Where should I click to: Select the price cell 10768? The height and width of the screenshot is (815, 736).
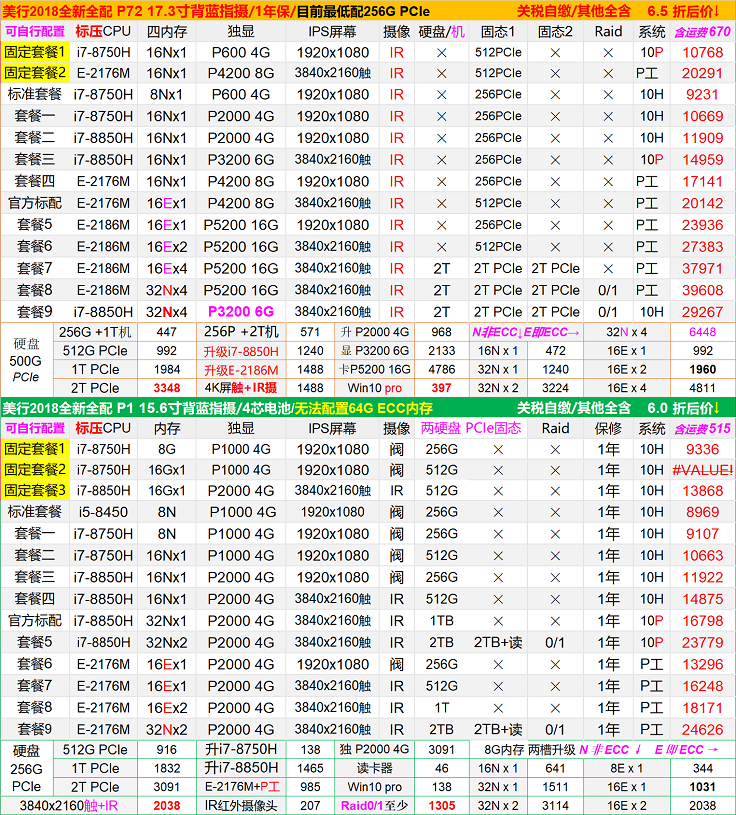pos(703,52)
